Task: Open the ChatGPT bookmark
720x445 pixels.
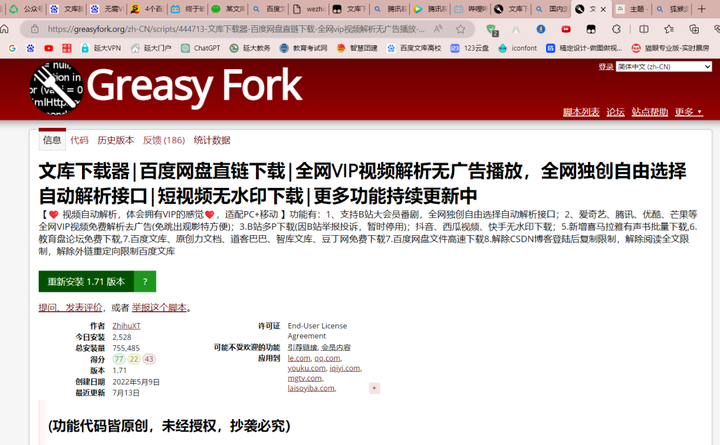Action: coord(201,48)
